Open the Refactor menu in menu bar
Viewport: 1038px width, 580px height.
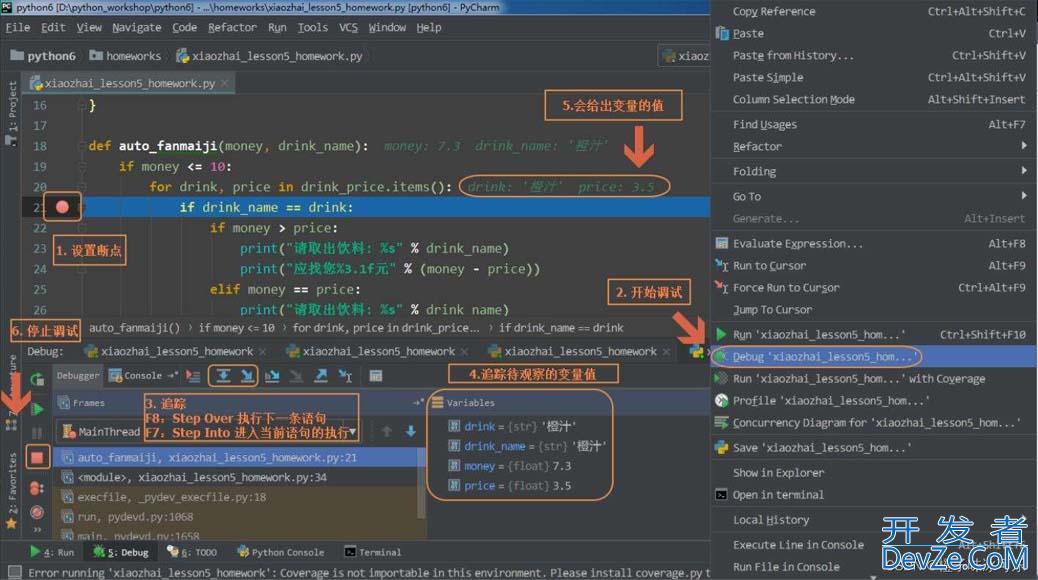coord(232,28)
